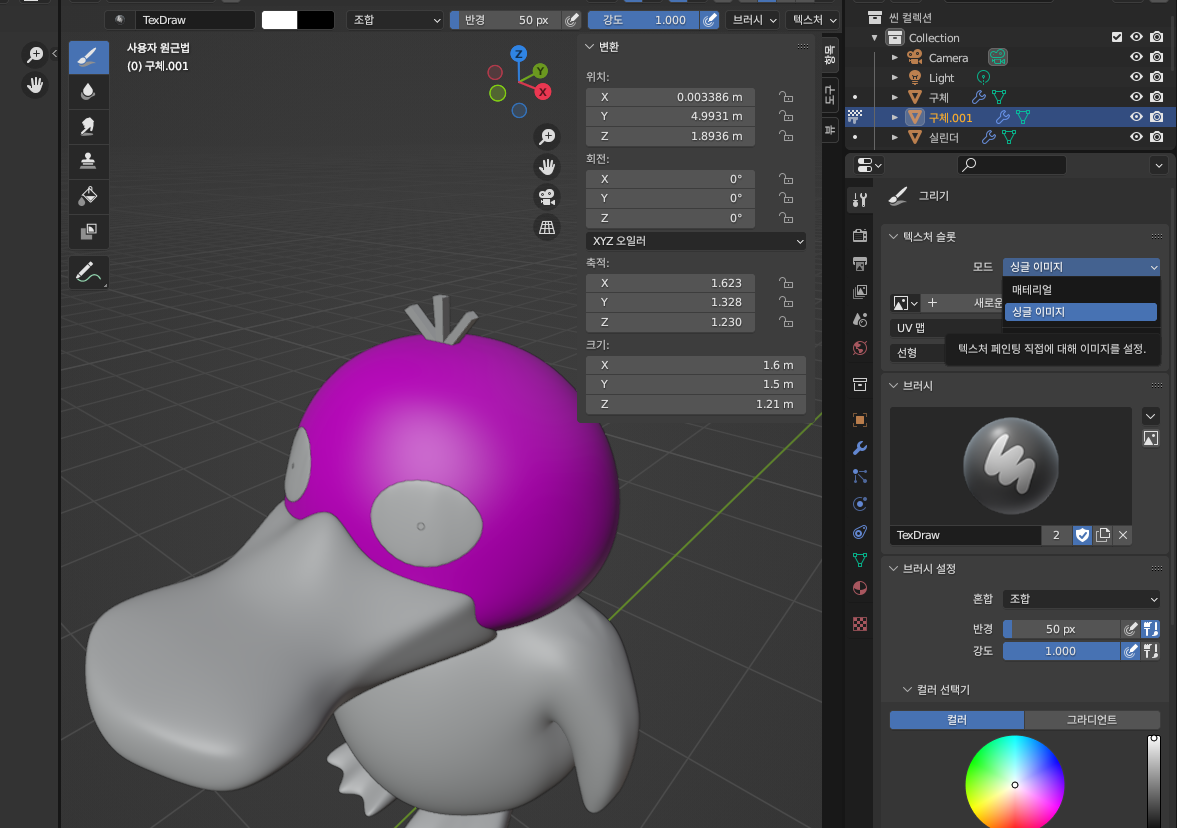
Task: Click the blue Z axis gizmo ball
Action: (518, 53)
